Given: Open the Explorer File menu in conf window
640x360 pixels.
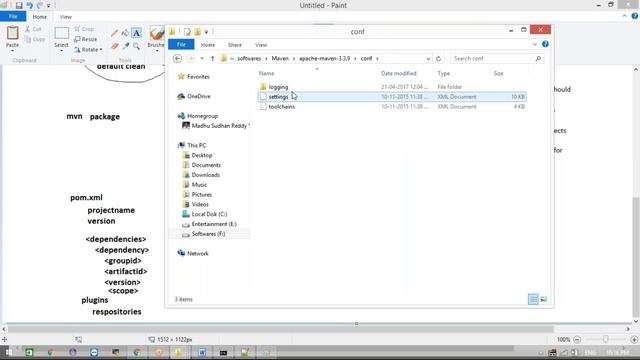Looking at the screenshot, I should (x=181, y=44).
